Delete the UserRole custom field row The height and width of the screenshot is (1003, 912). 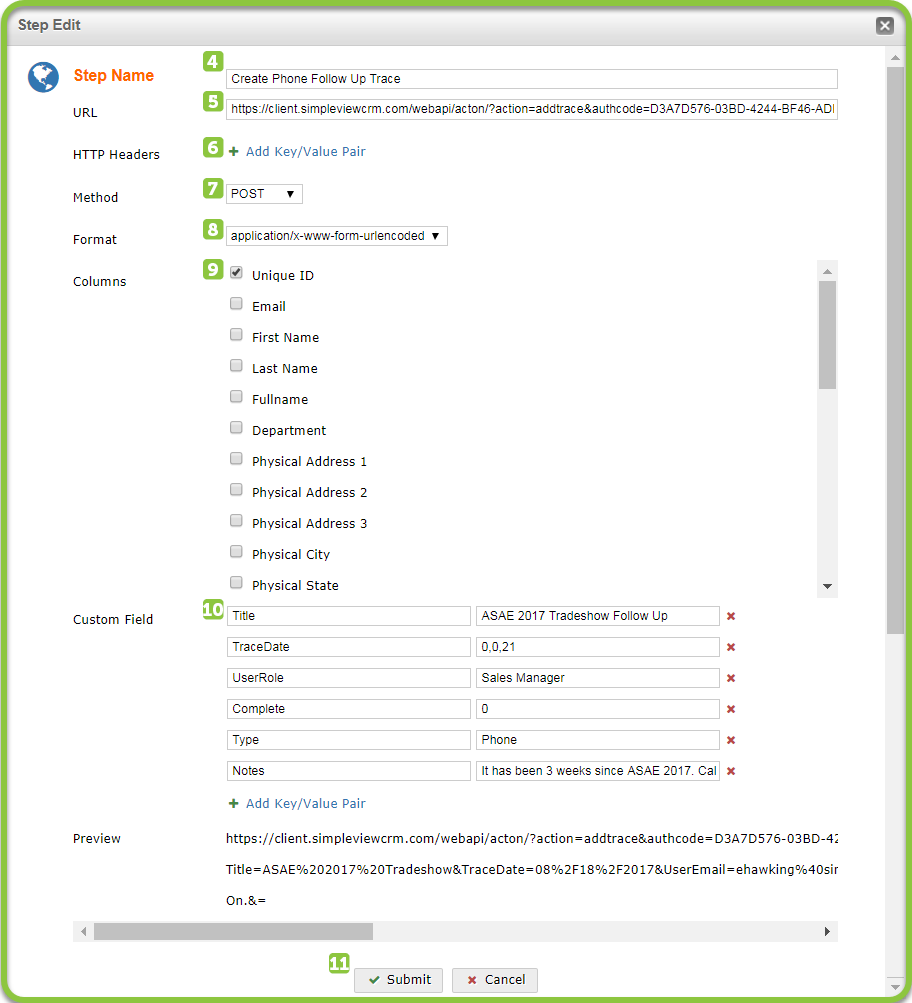[x=731, y=678]
